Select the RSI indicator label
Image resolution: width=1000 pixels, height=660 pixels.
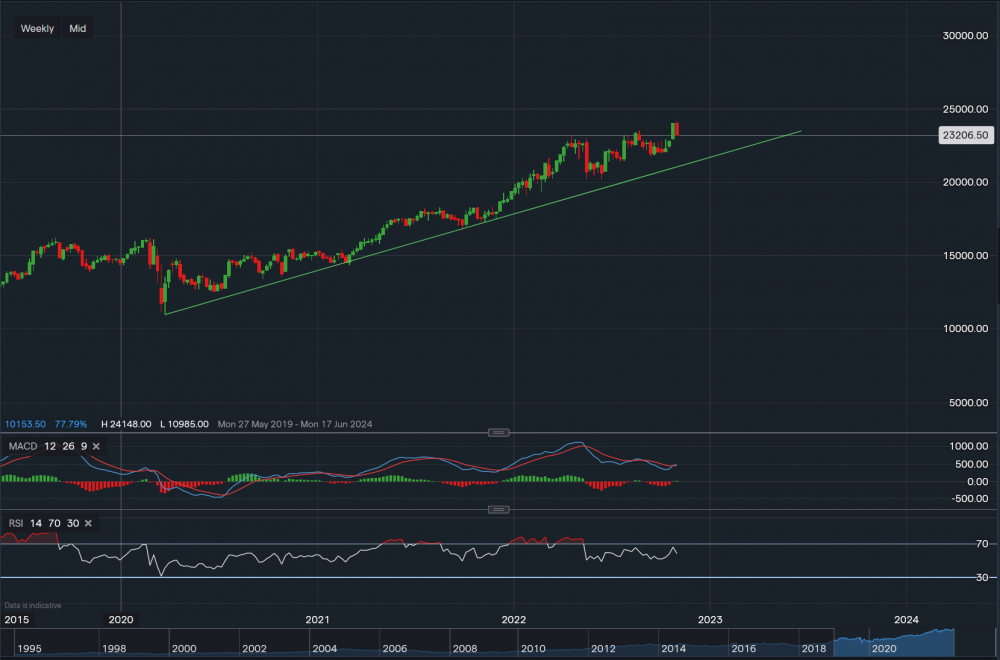point(15,523)
